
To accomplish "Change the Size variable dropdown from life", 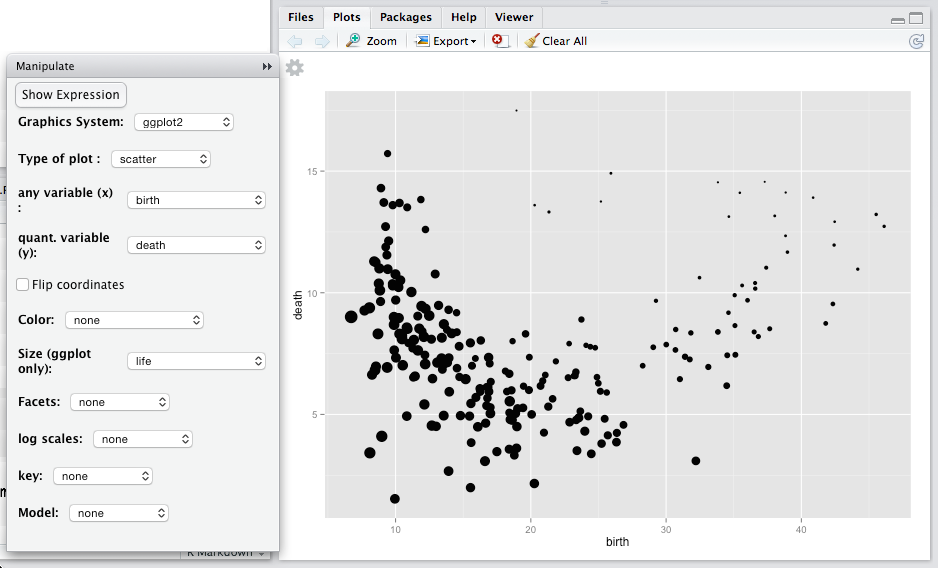I will [x=196, y=361].
